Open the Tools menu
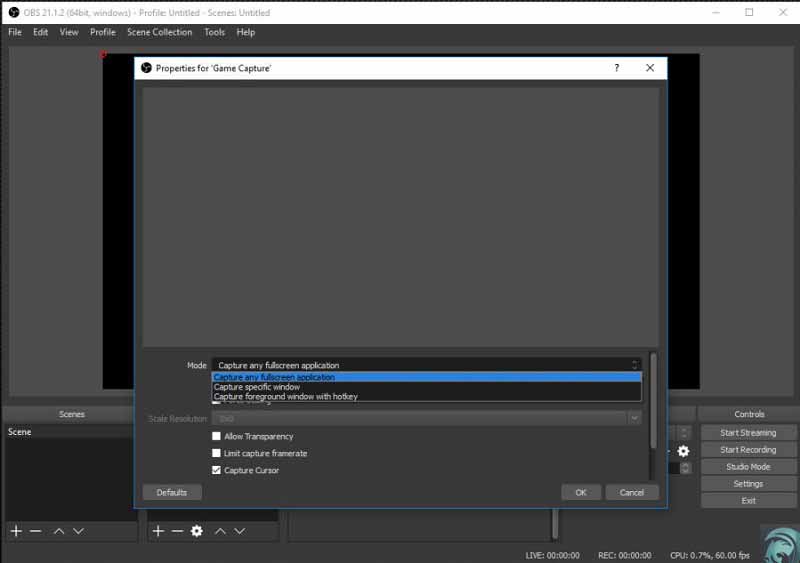This screenshot has width=800, height=563. click(x=214, y=32)
